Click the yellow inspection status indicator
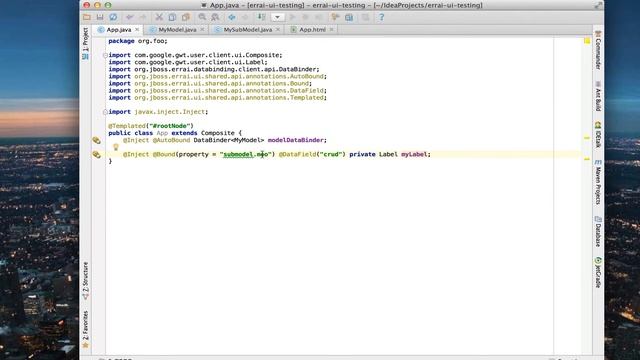This screenshot has width=640, height=360. (587, 41)
